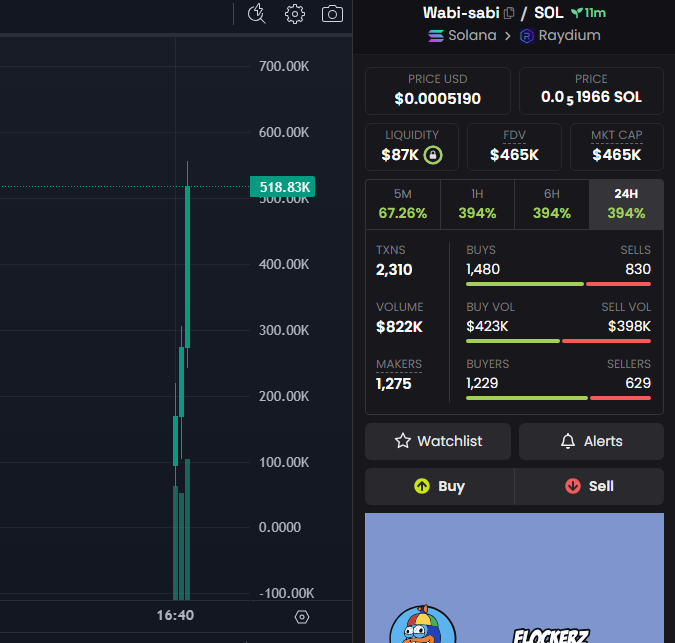The height and width of the screenshot is (643, 675).
Task: Click the buys versus sells ratio bar
Action: coord(558,284)
